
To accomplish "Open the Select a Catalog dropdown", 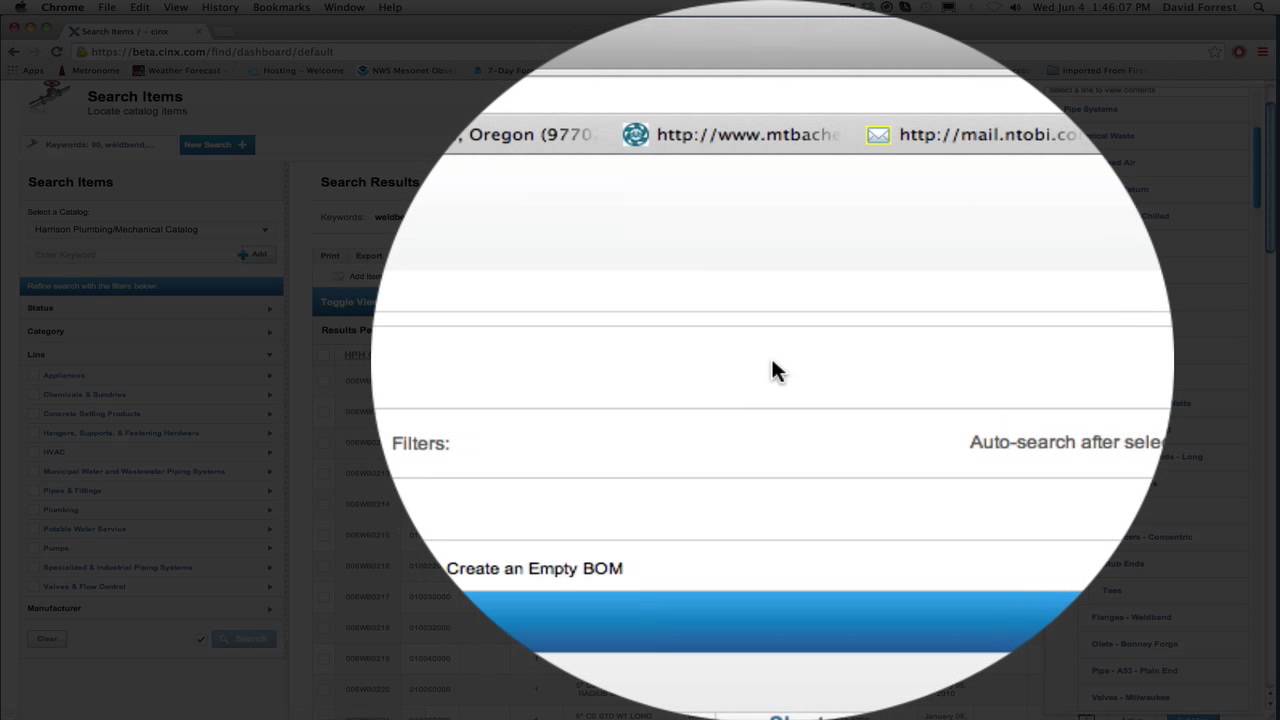I will (x=149, y=229).
